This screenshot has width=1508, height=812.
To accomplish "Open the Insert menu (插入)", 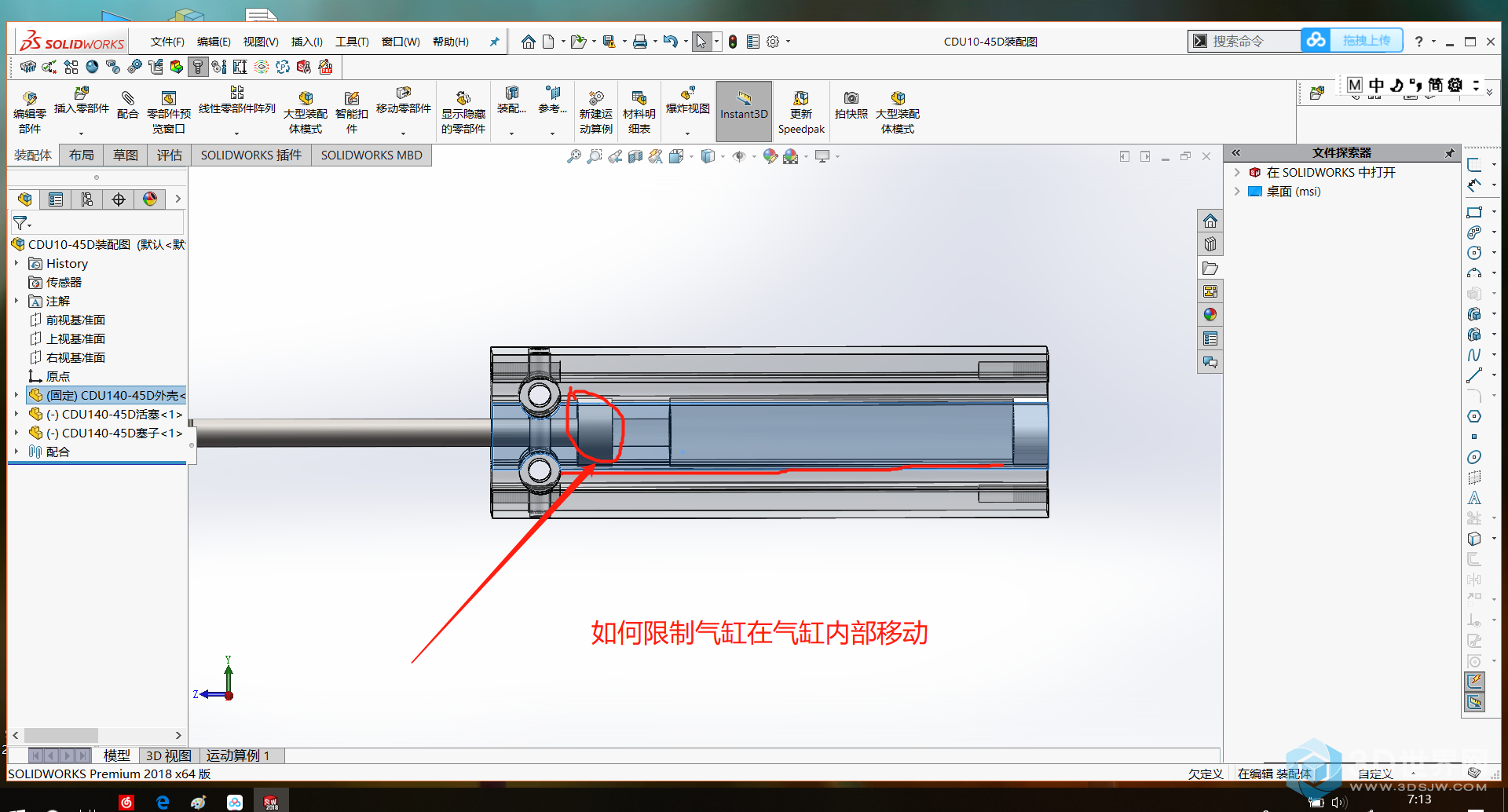I will (307, 42).
